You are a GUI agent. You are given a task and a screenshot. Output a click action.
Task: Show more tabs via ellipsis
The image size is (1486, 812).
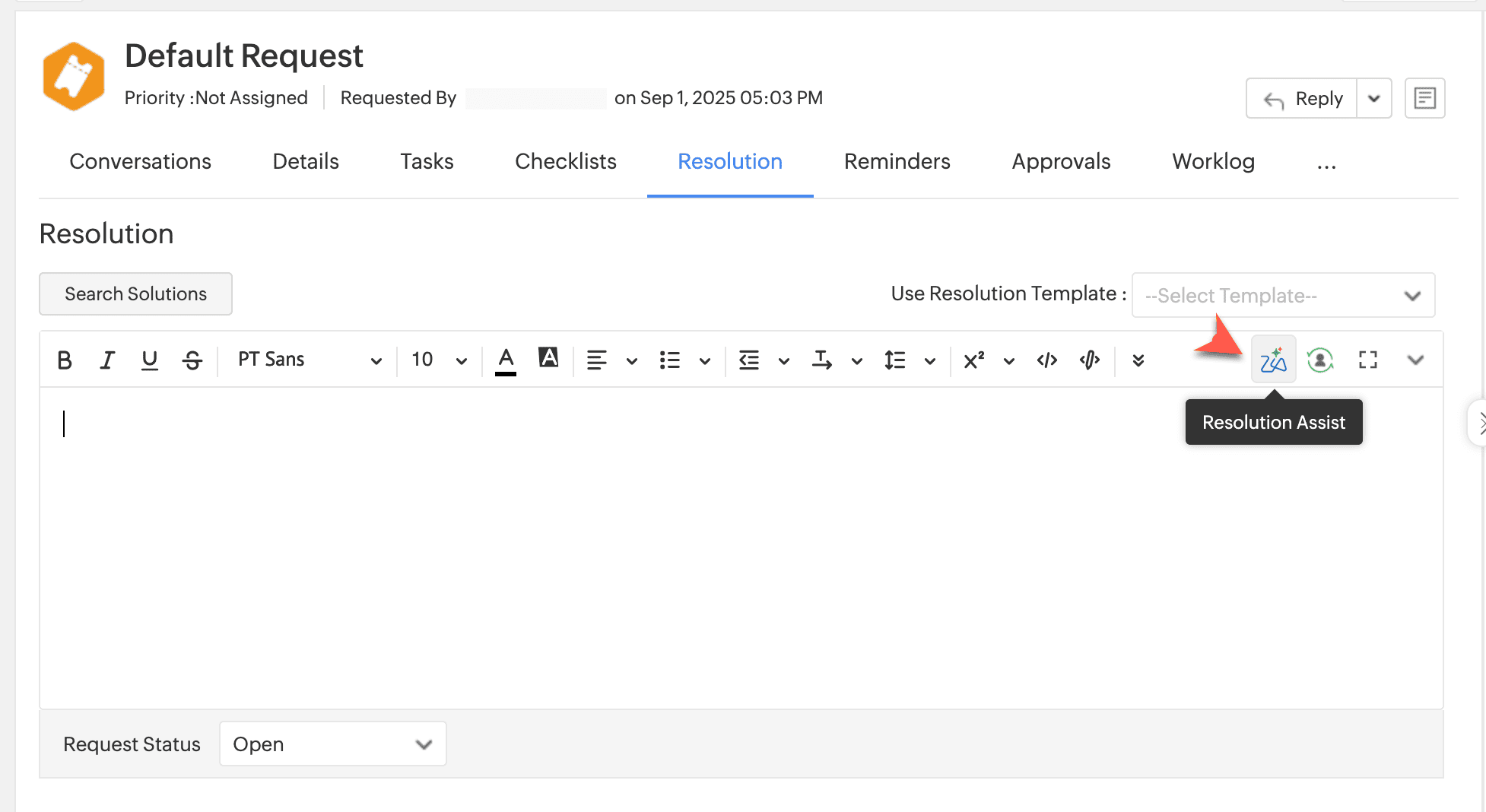(1326, 166)
